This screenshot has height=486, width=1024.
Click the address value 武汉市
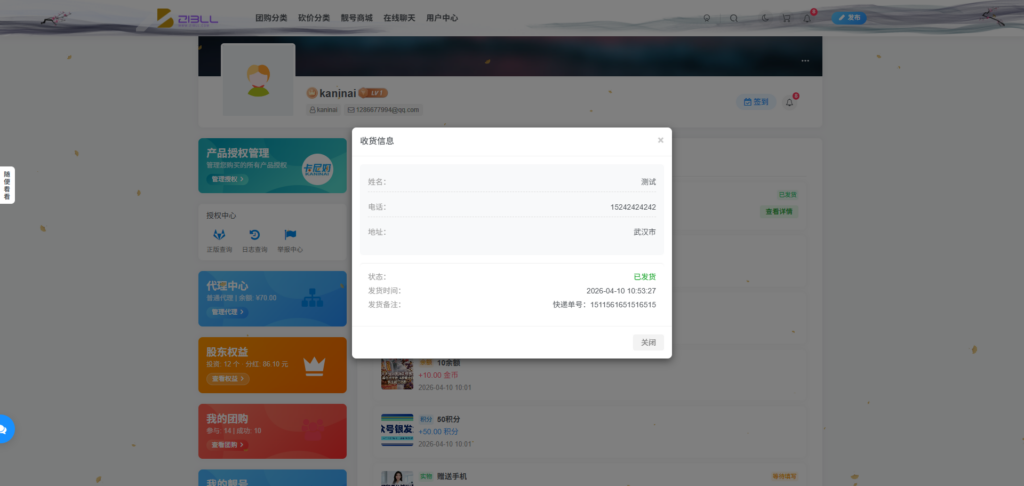point(645,232)
